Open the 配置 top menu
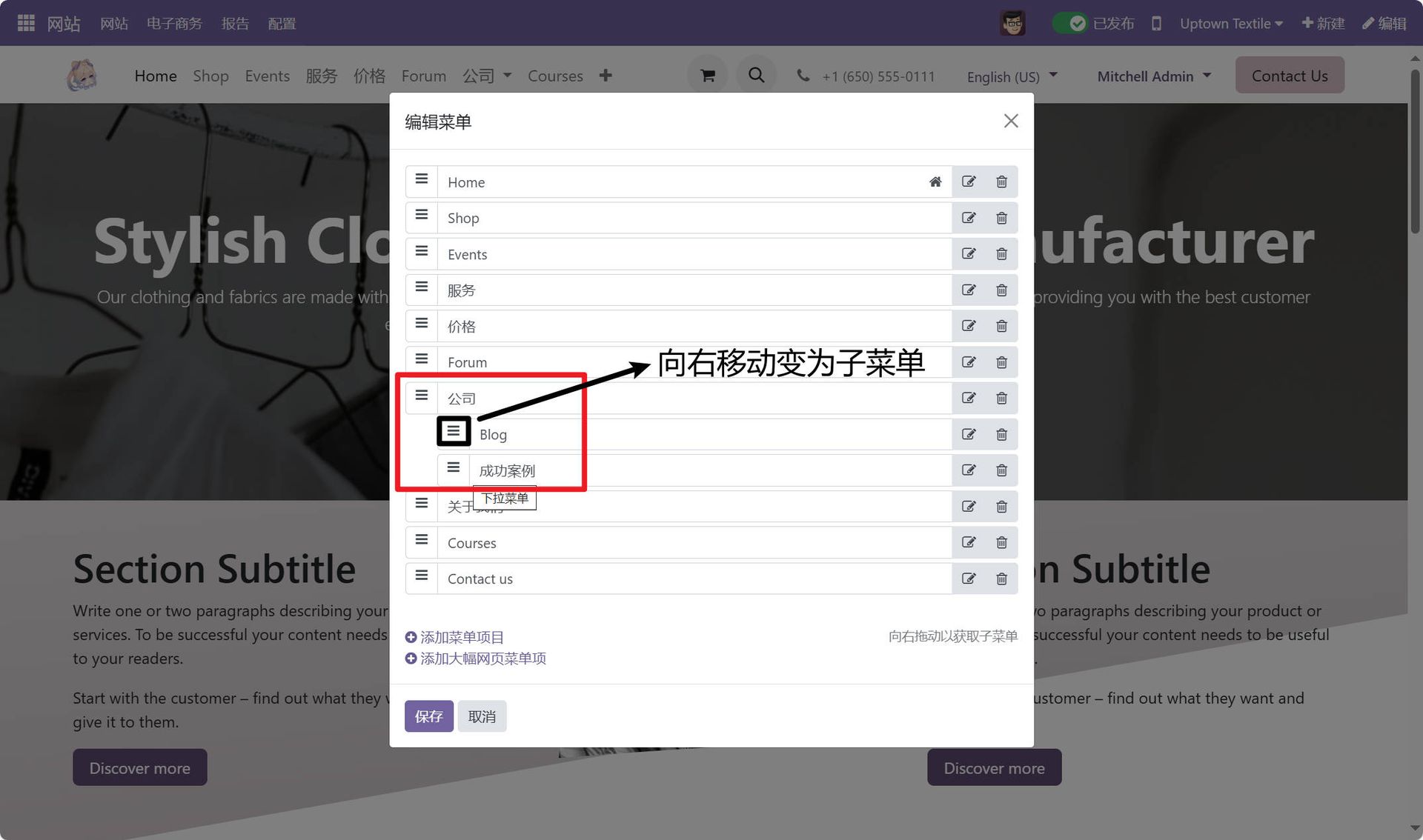This screenshot has width=1423, height=840. [282, 24]
